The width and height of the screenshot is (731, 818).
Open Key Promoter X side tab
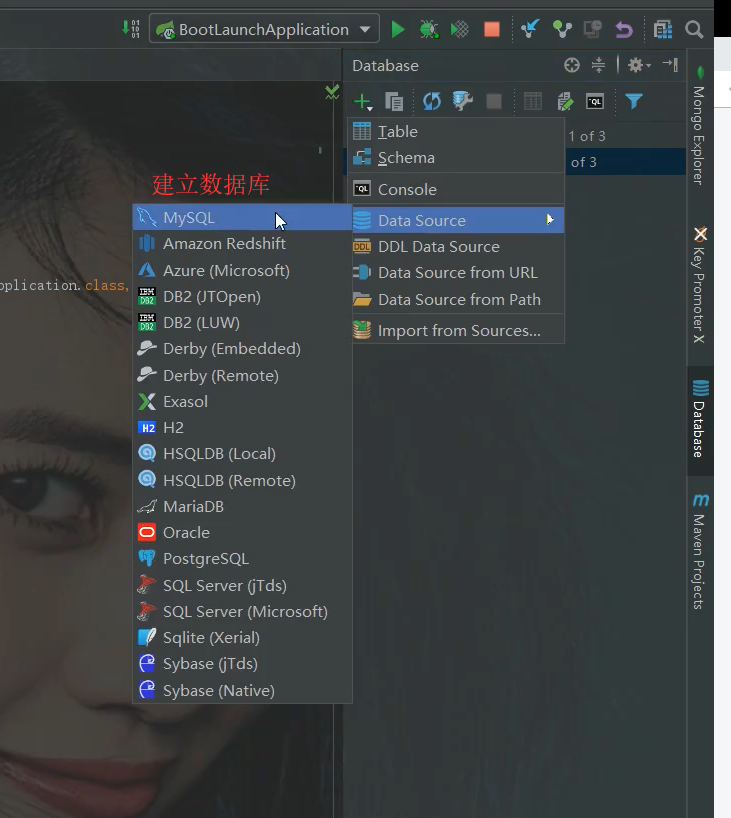(x=700, y=286)
